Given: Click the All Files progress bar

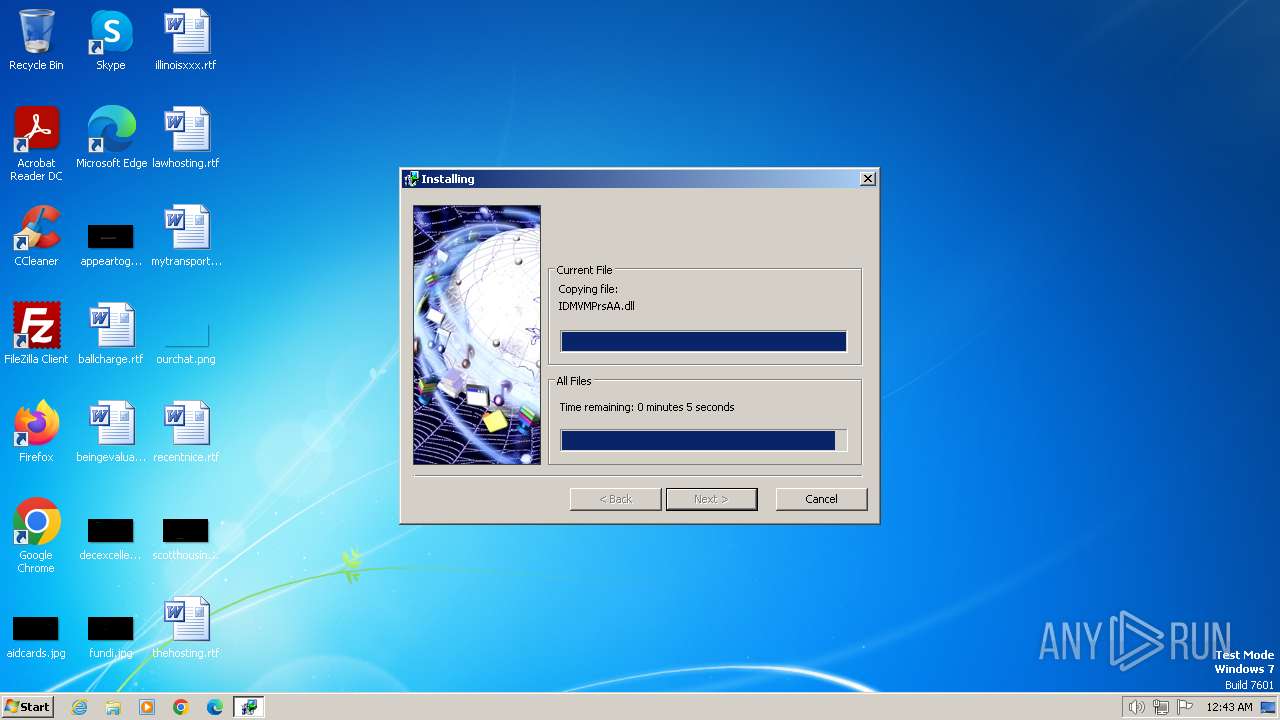Looking at the screenshot, I should pyautogui.click(x=703, y=441).
